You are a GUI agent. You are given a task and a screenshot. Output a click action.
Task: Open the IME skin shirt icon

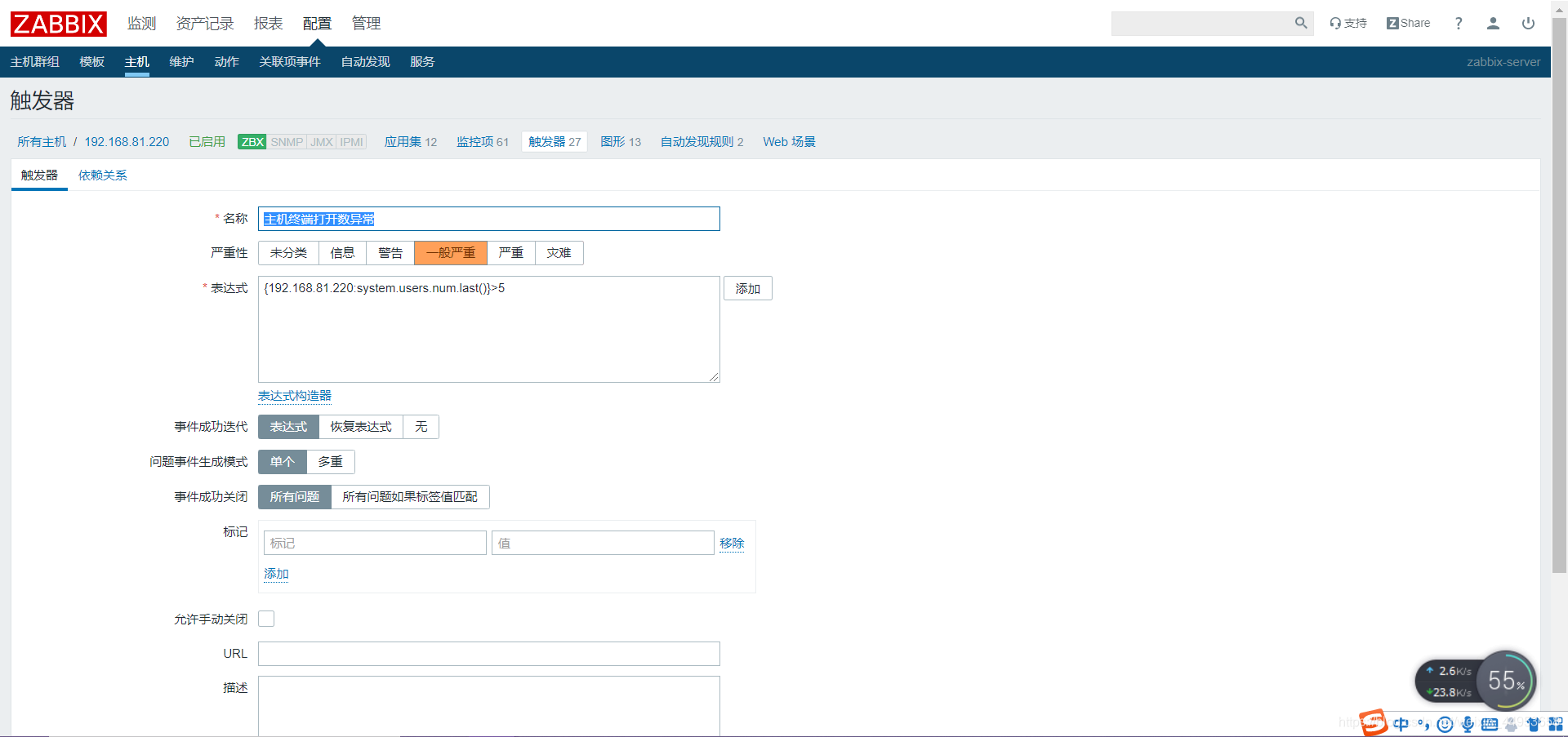[x=1534, y=724]
